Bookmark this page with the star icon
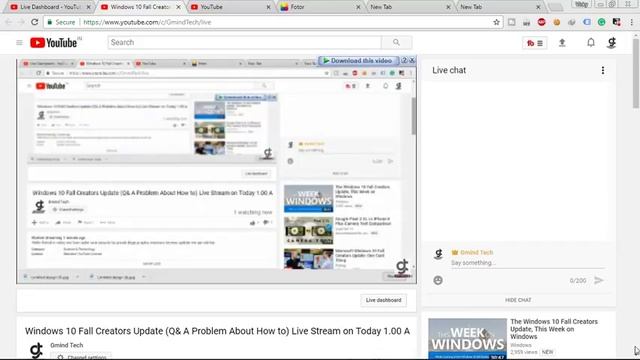Image resolution: width=640 pixels, height=360 pixels. pyautogui.click(x=496, y=22)
